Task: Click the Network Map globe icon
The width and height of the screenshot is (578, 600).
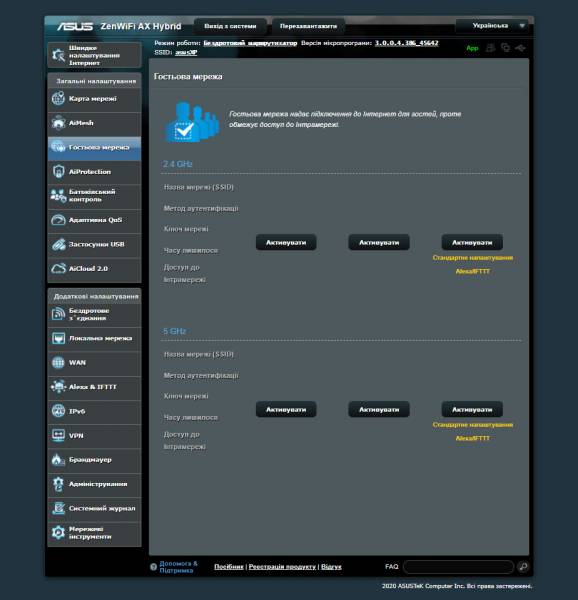Action: coord(58,98)
